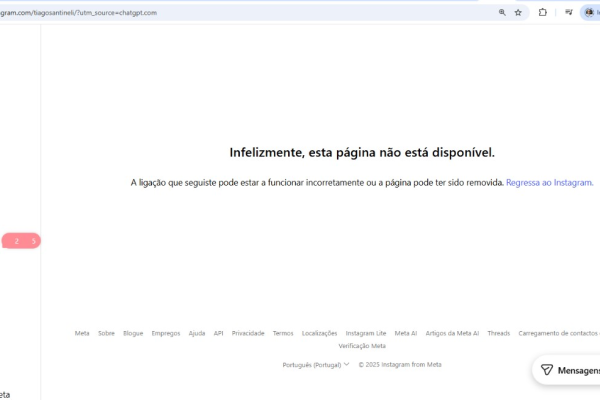Open the Threads footer link
Image resolution: width=600 pixels, height=400 pixels.
tap(499, 333)
